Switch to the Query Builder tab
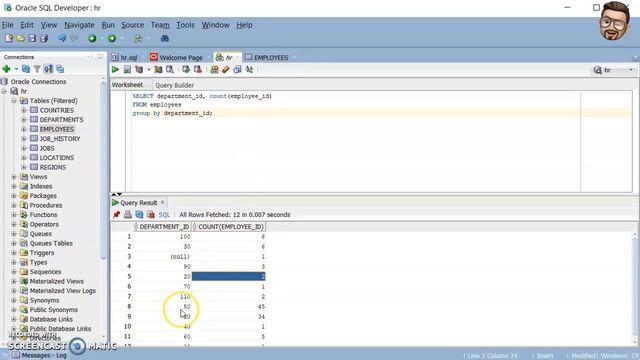 click(174, 85)
